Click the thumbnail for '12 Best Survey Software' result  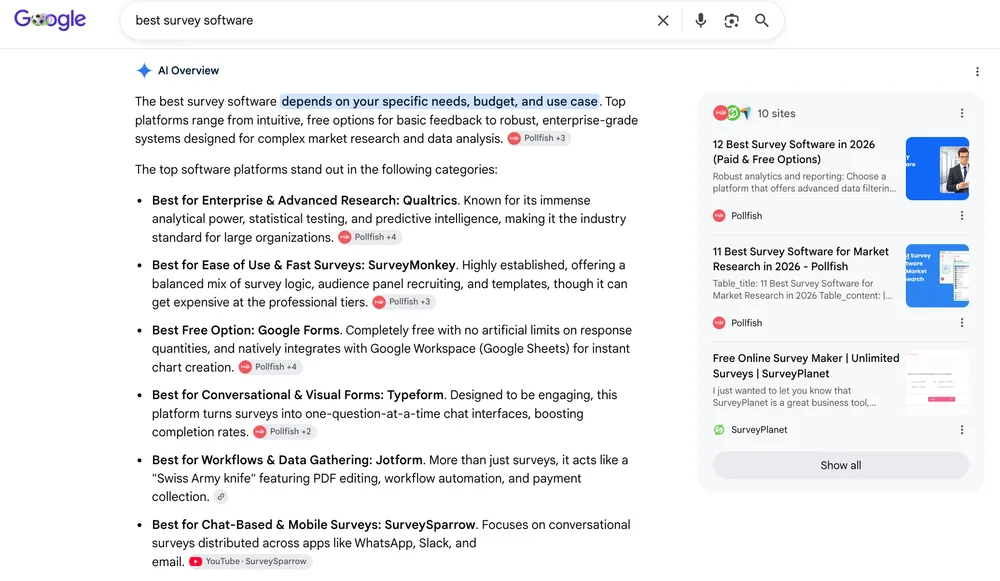937,168
